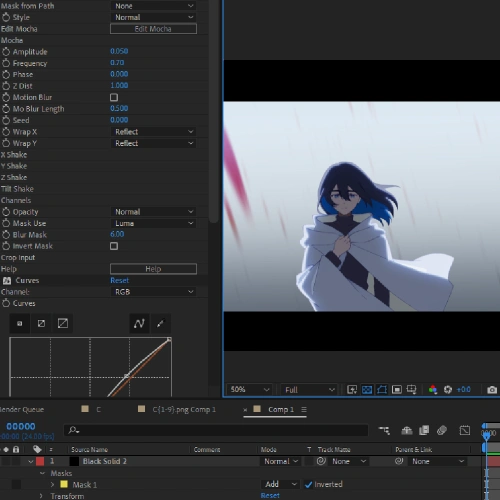Open the Style Normal dropdown
The width and height of the screenshot is (500, 500).
[x=153, y=17]
